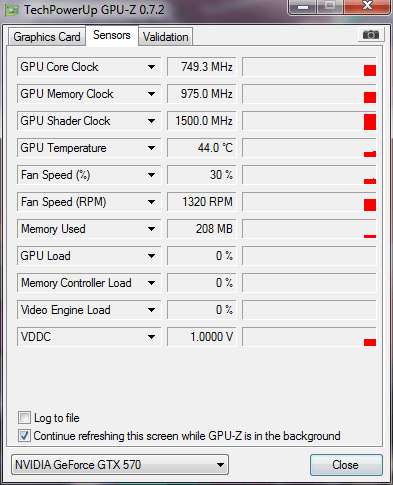The image size is (393, 485).
Task: Switch to the Validation tab
Action: [x=166, y=37]
